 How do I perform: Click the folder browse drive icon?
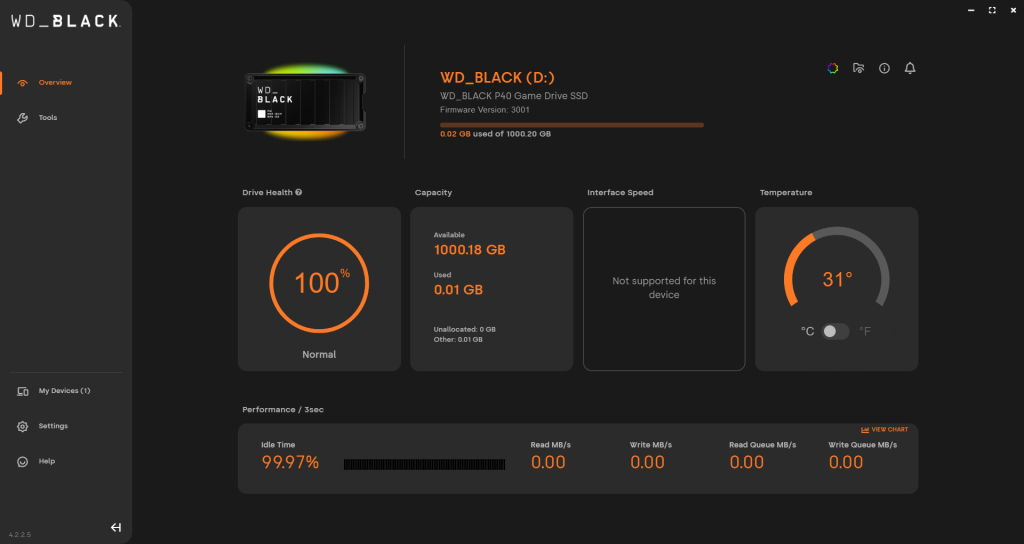tap(859, 68)
